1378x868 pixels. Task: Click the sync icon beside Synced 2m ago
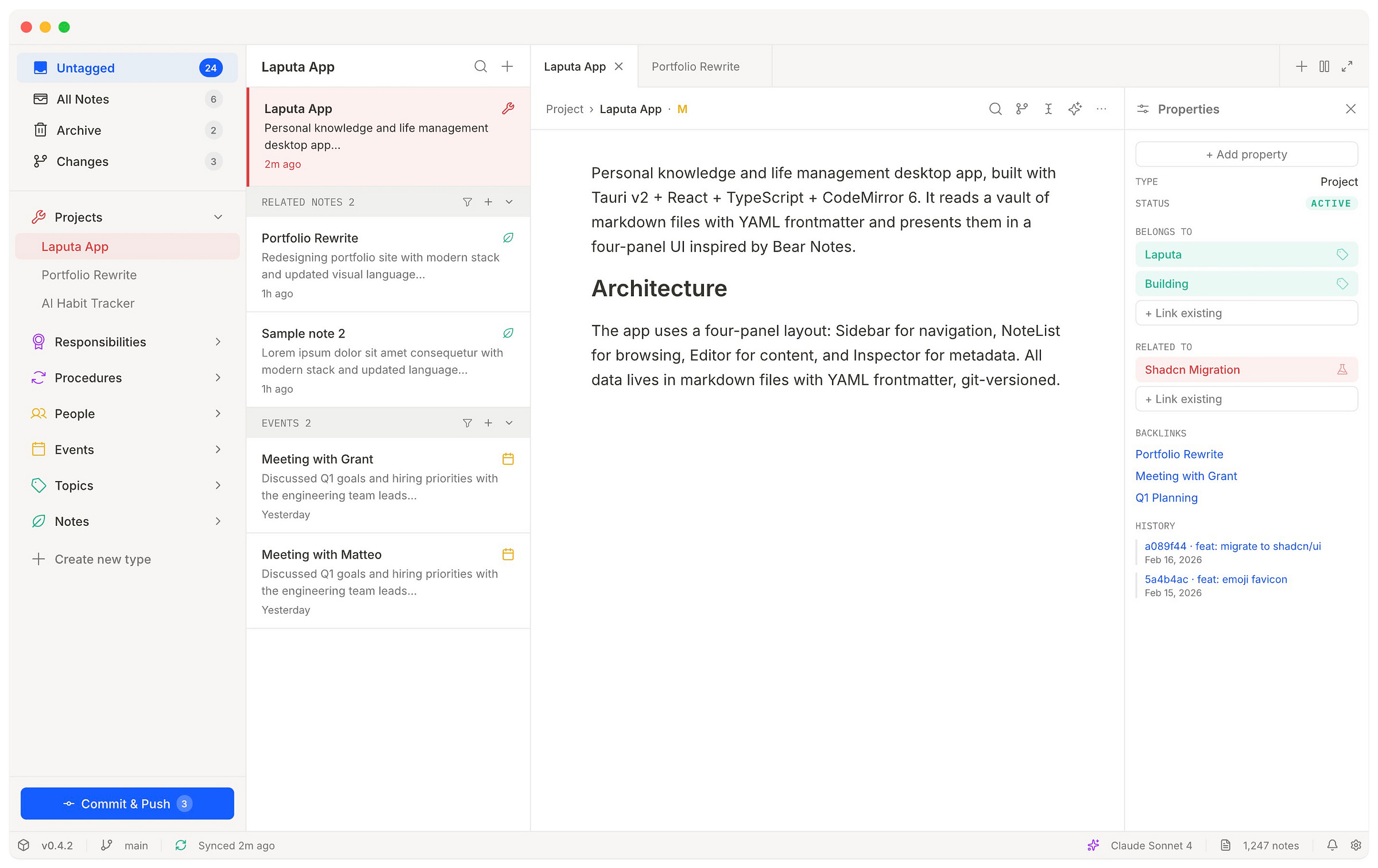click(x=181, y=845)
